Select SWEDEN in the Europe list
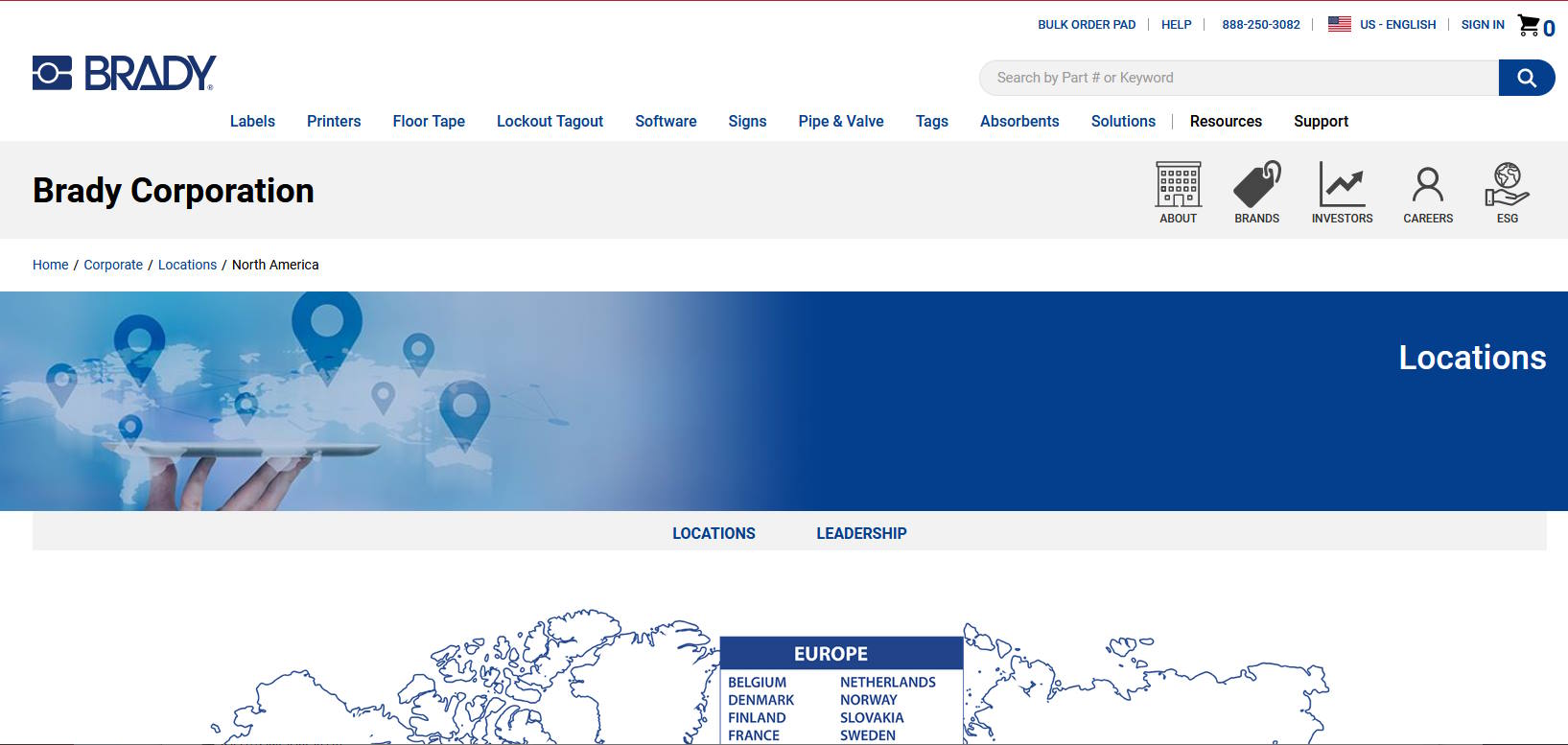This screenshot has width=1568, height=745. pos(868,735)
